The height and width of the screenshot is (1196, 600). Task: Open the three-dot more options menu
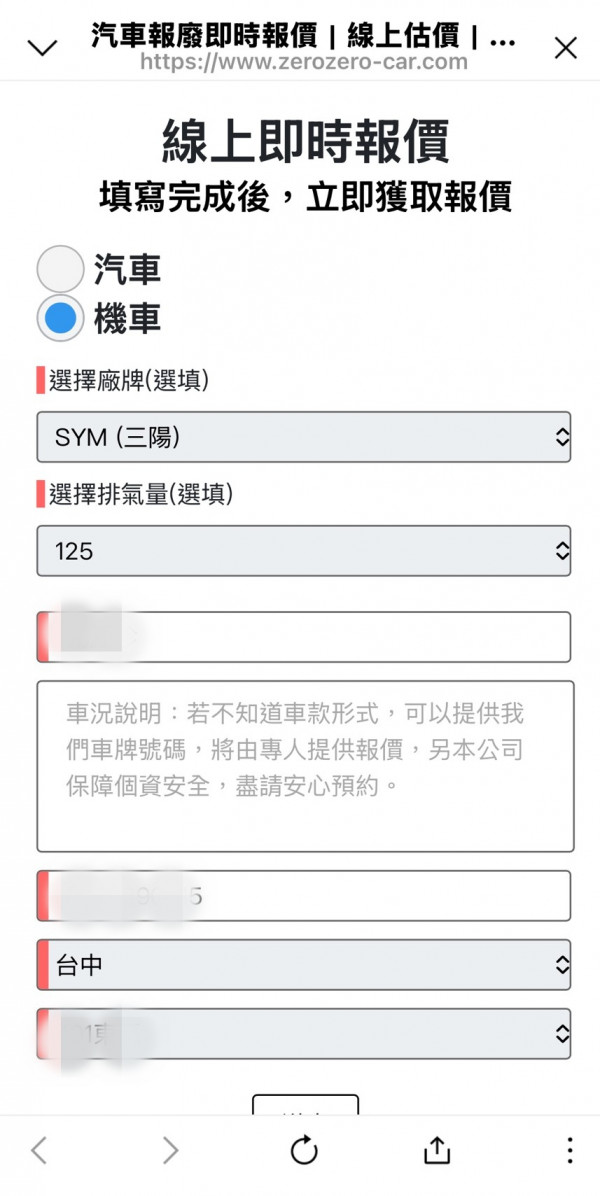coord(569,1150)
